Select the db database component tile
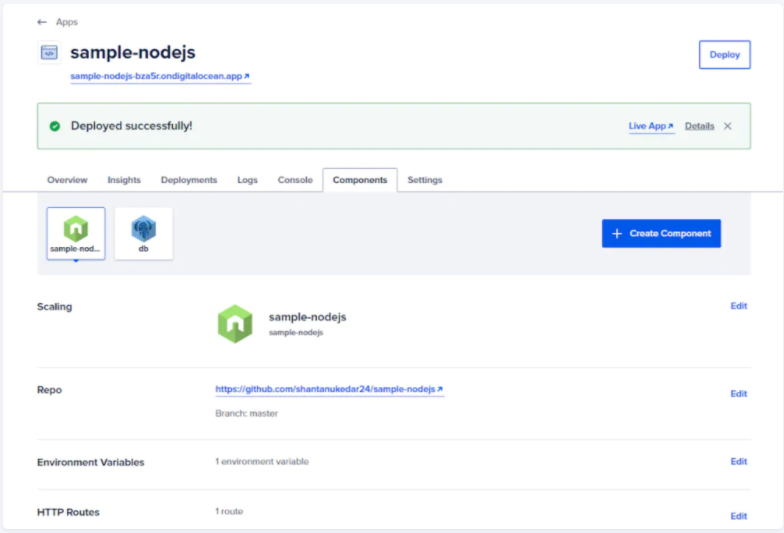The image size is (784, 533). coord(143,233)
